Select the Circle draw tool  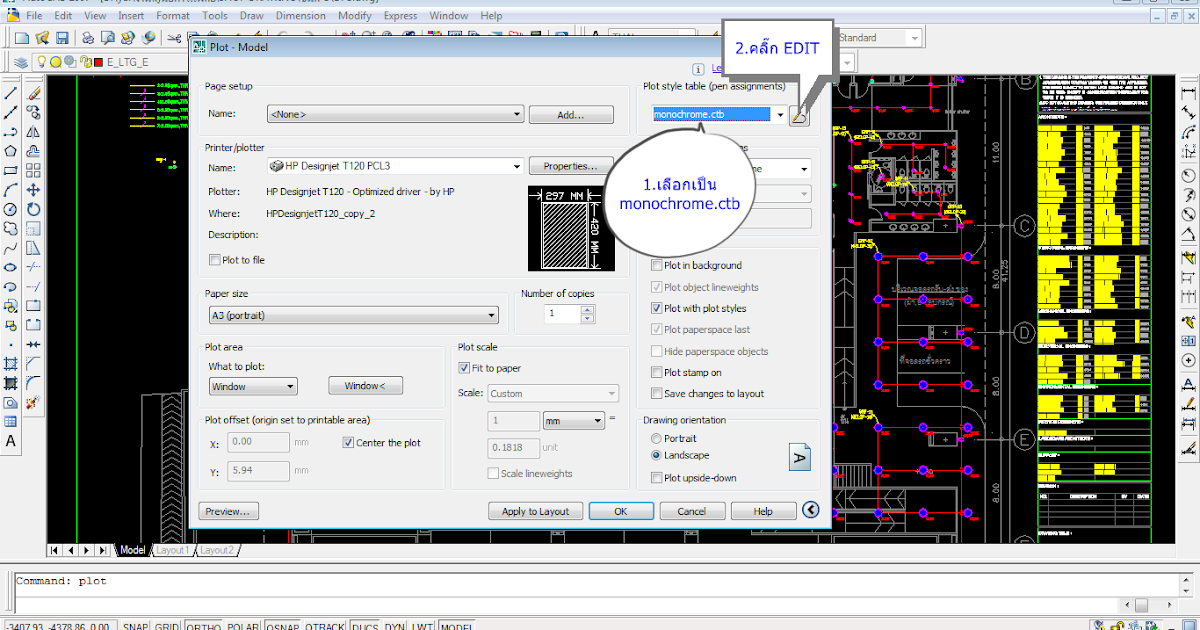tap(11, 209)
